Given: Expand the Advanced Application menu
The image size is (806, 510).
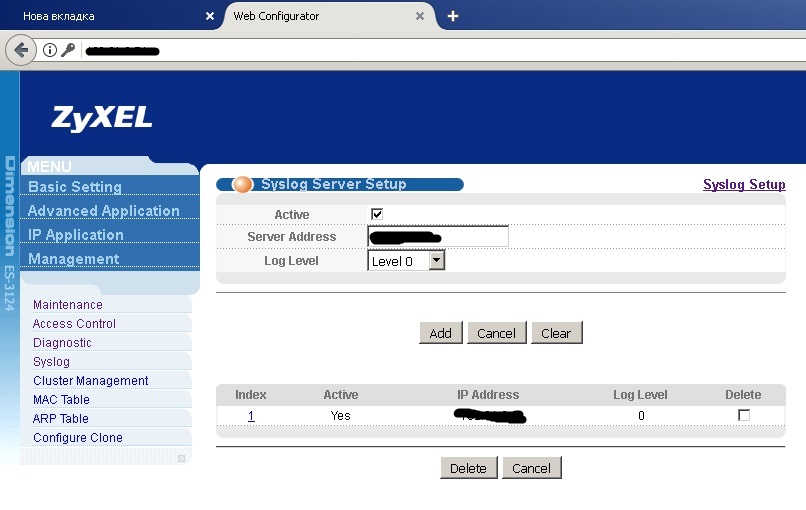Looking at the screenshot, I should (x=103, y=211).
